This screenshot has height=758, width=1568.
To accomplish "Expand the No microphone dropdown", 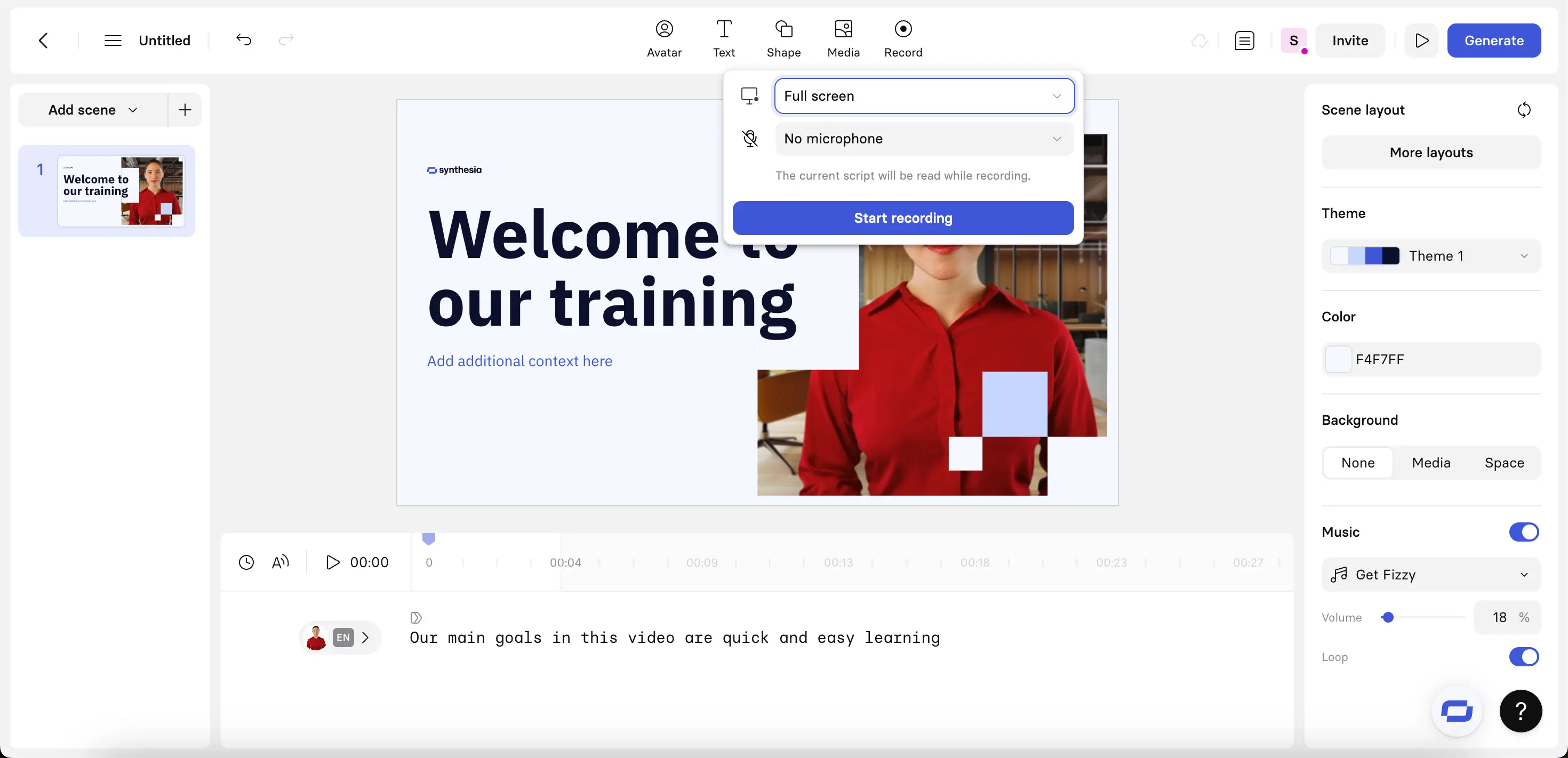I will click(x=923, y=139).
